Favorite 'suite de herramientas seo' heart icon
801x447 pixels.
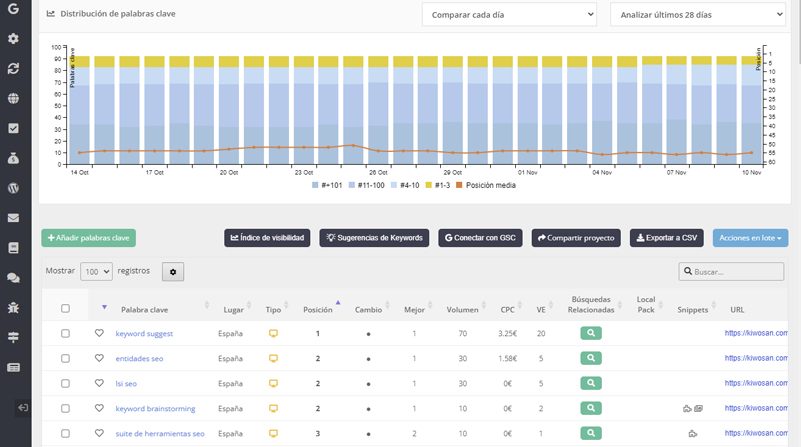pos(99,433)
